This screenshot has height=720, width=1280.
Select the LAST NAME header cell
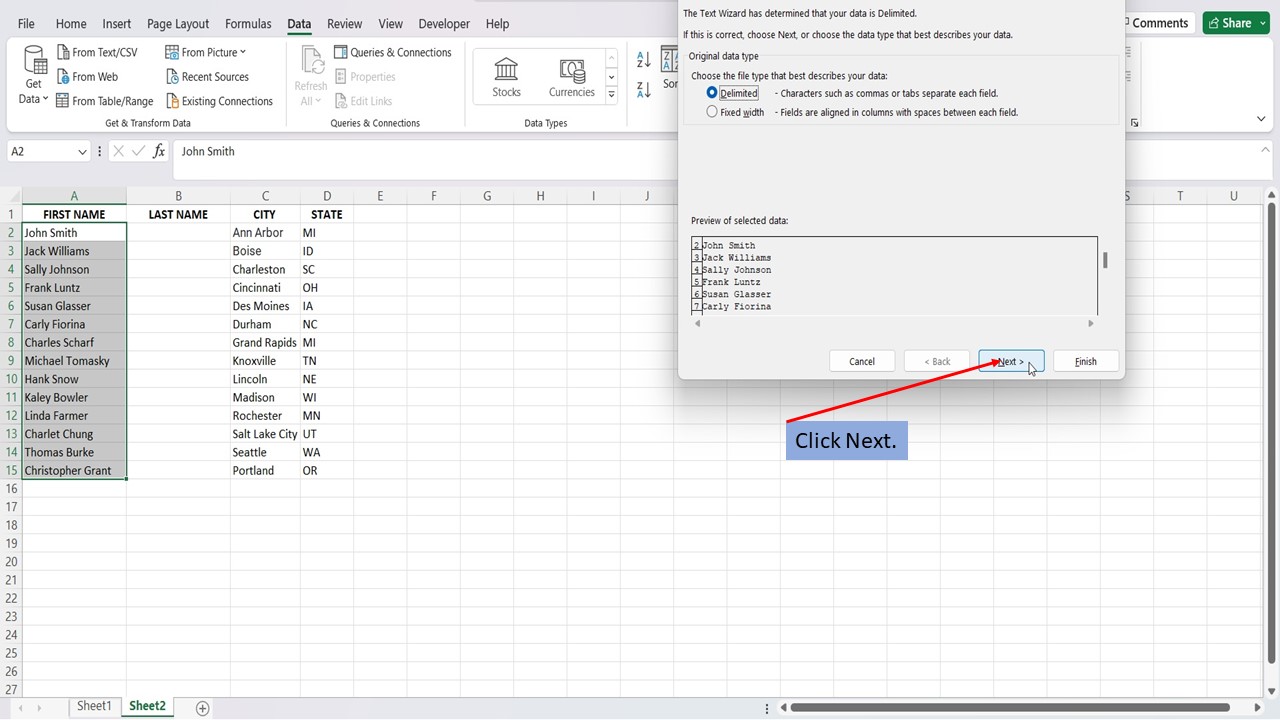pos(178,215)
